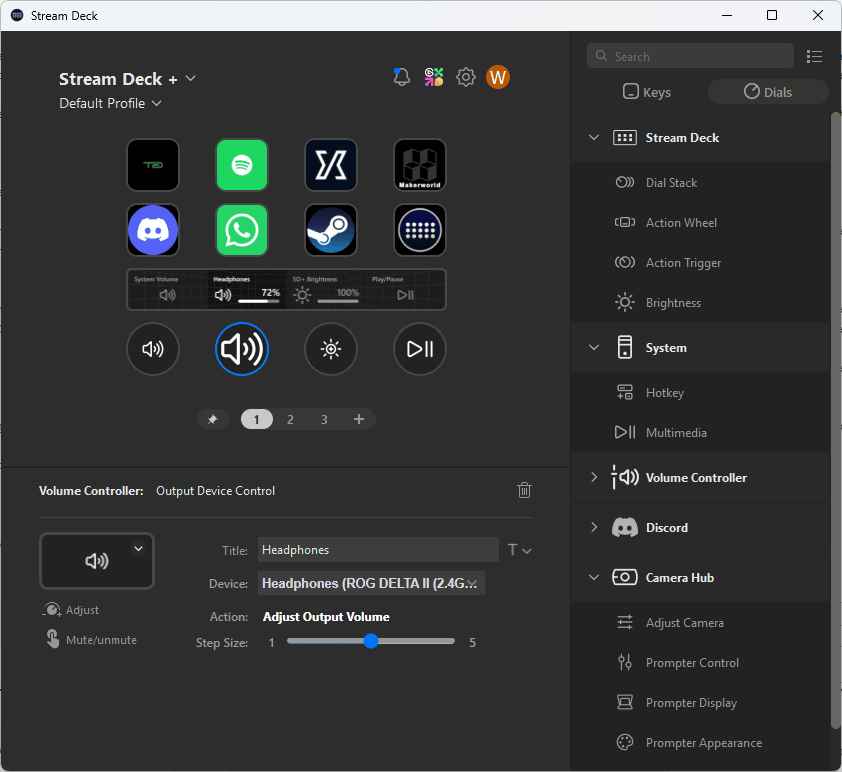Open the Device selection dropdown
Viewport: 842px width, 772px height.
(x=372, y=583)
